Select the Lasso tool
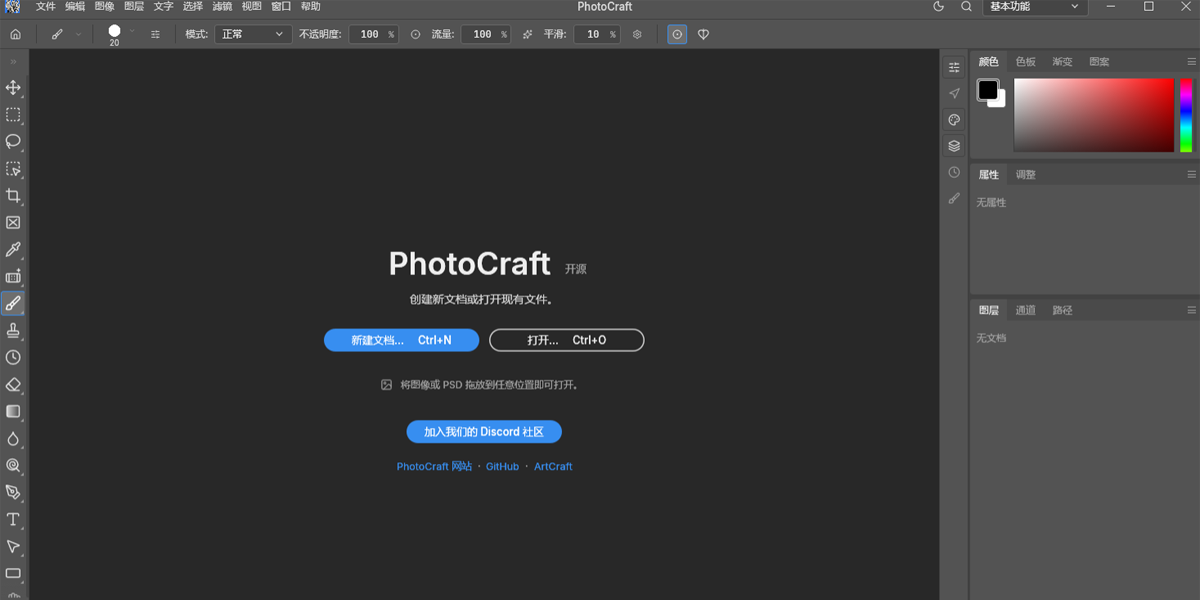 [13, 142]
